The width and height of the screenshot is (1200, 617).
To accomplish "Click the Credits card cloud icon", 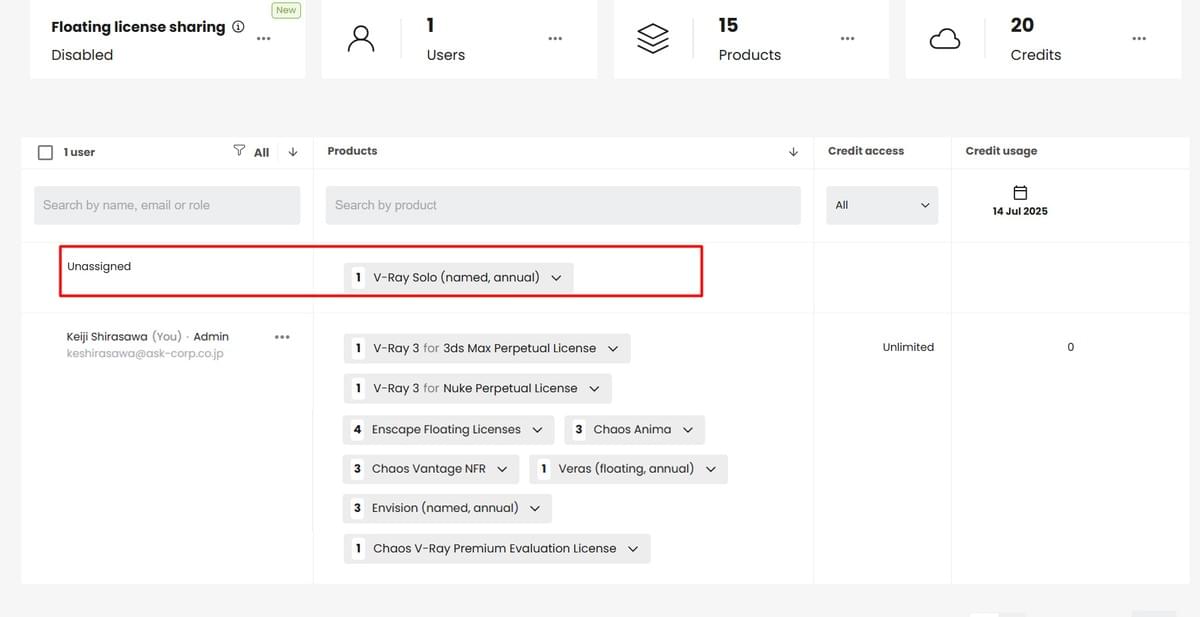I will 945,39.
